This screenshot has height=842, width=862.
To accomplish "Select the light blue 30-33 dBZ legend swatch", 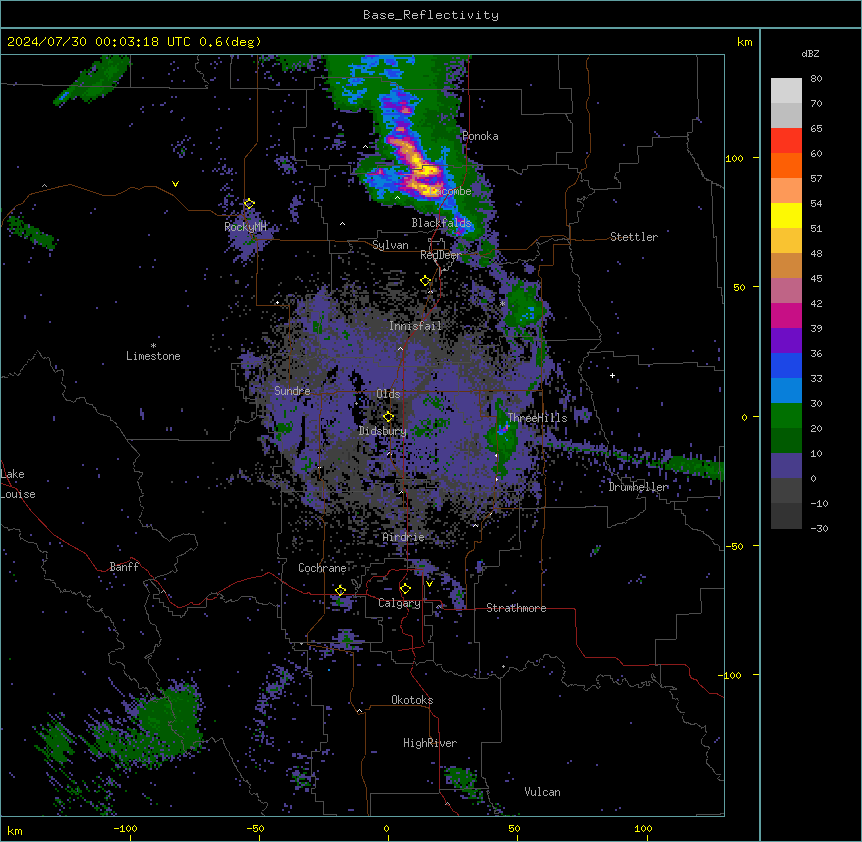I will click(x=786, y=390).
